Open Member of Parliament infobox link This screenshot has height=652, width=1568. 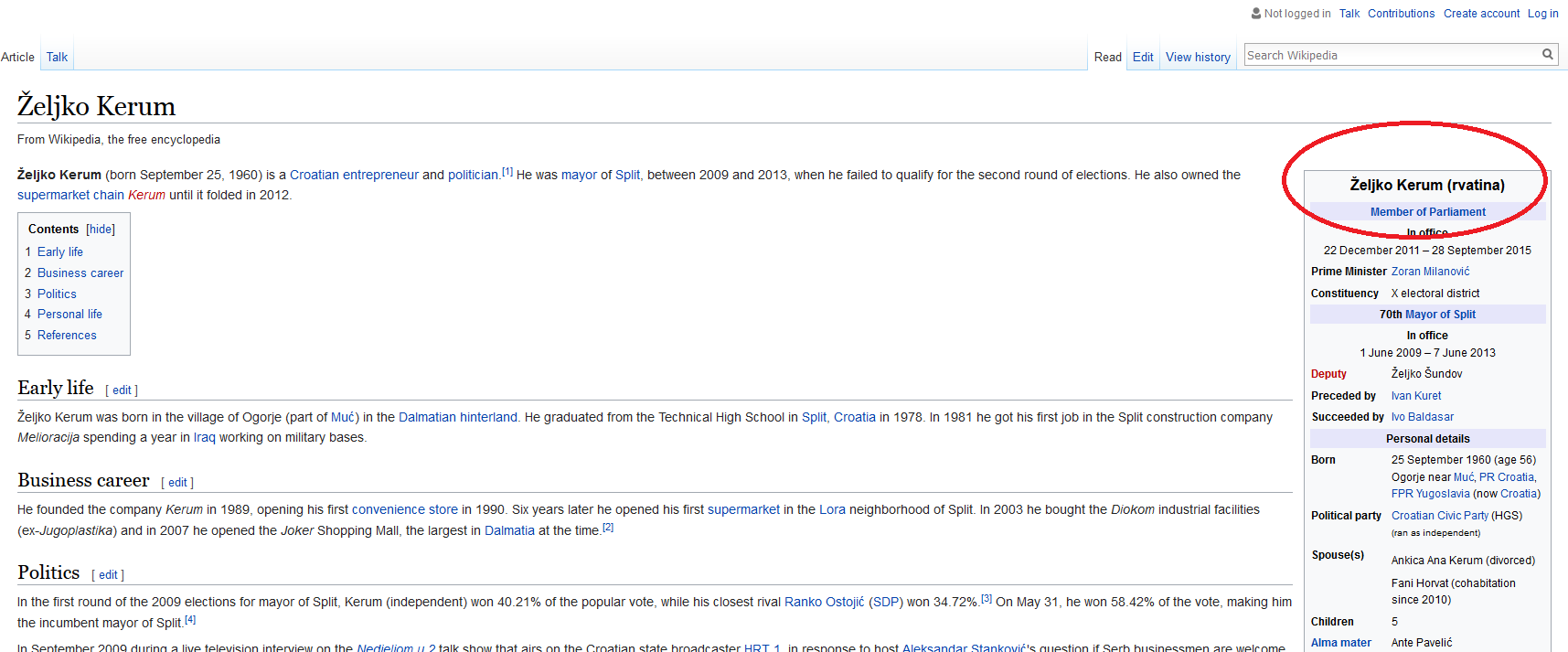(x=1427, y=212)
